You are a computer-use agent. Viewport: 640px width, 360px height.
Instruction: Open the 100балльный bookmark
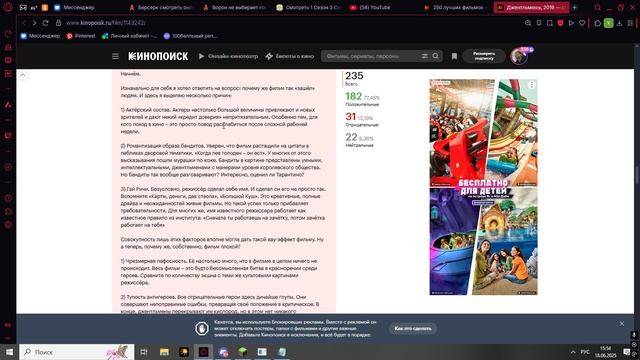(190, 36)
